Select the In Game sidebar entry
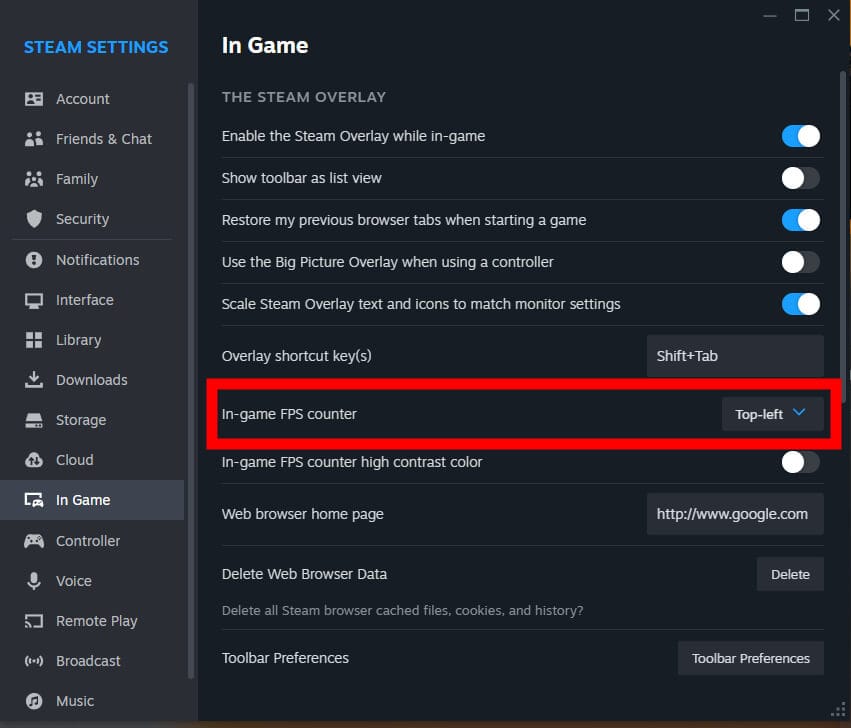 [92, 500]
